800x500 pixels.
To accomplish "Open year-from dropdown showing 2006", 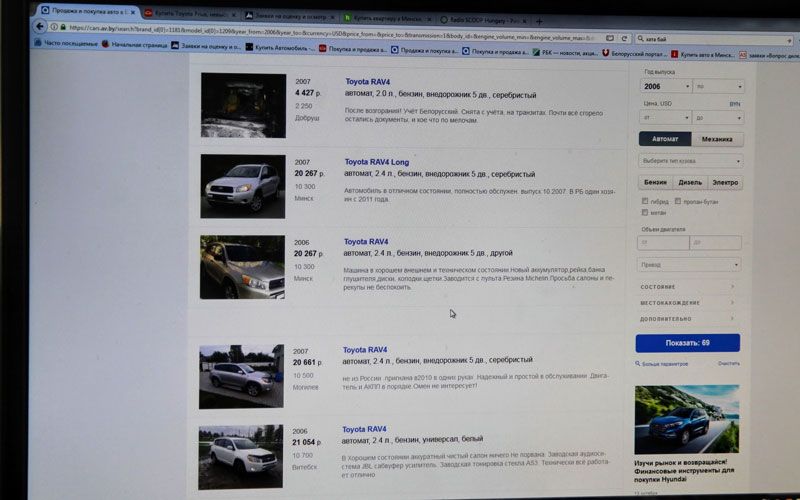I will 665,86.
